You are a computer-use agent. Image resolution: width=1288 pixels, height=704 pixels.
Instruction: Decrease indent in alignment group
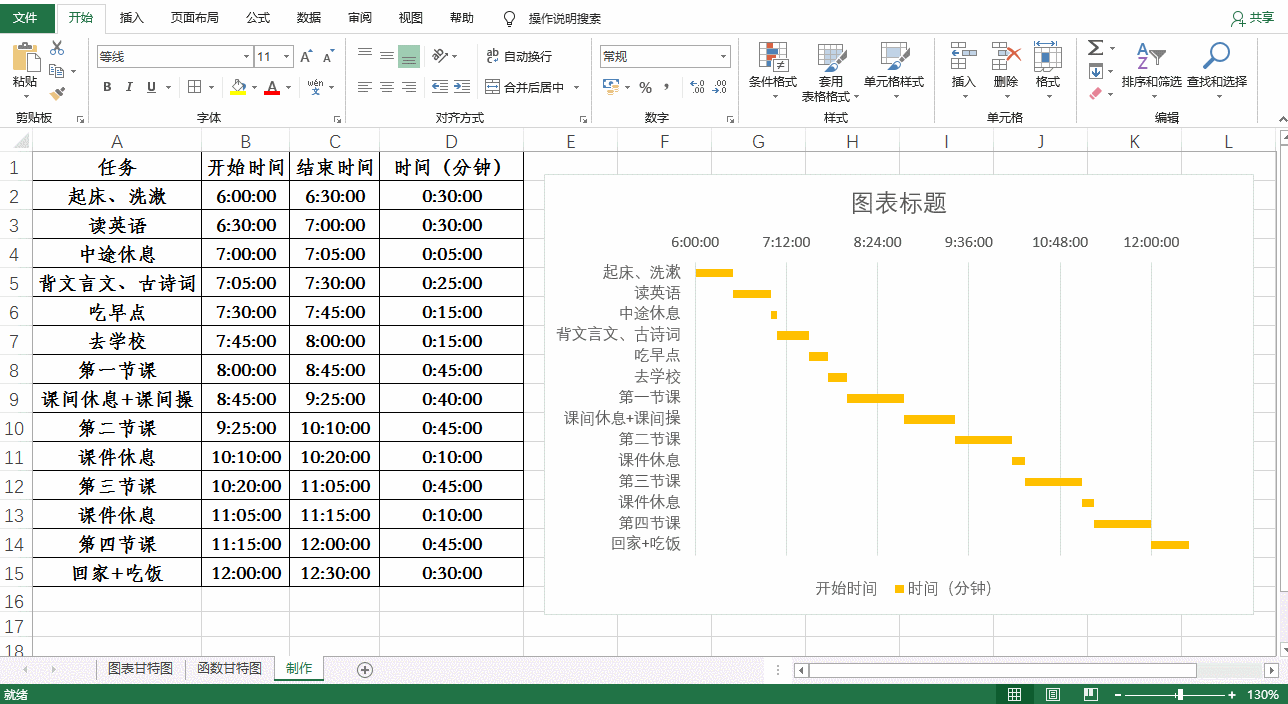coord(438,88)
